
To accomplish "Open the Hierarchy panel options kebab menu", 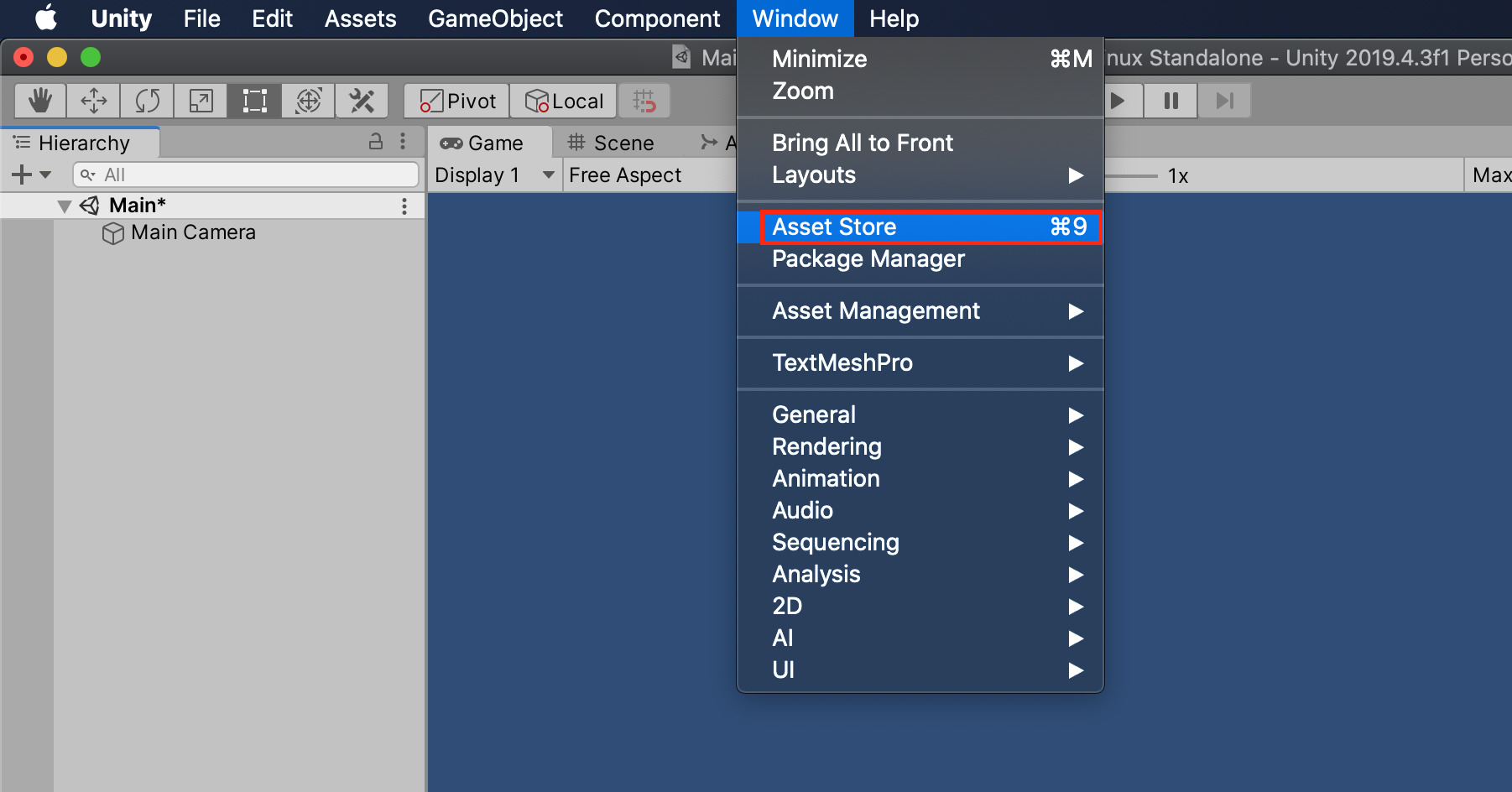I will coord(404,142).
